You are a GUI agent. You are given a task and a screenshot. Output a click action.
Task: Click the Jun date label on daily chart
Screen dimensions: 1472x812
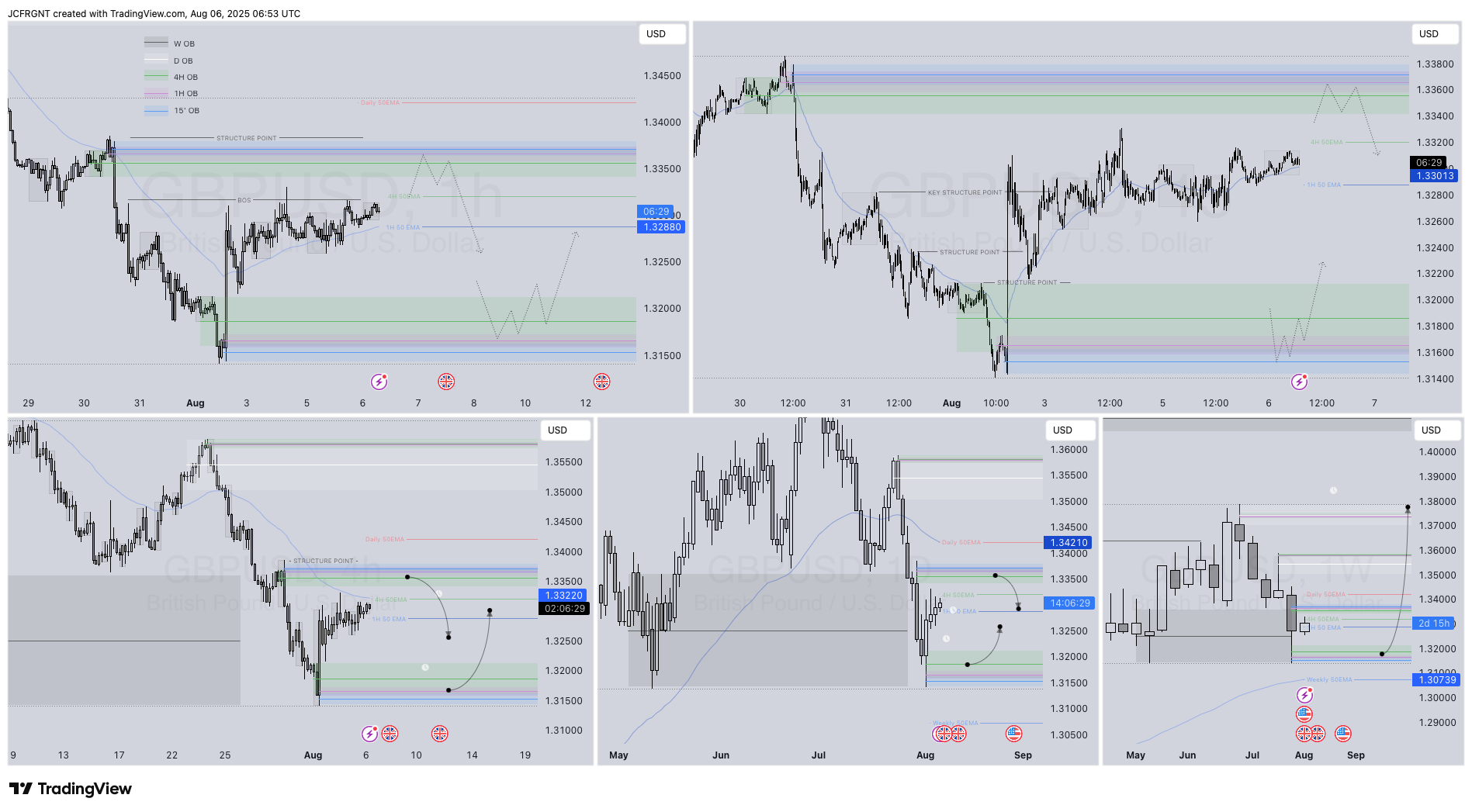click(721, 755)
